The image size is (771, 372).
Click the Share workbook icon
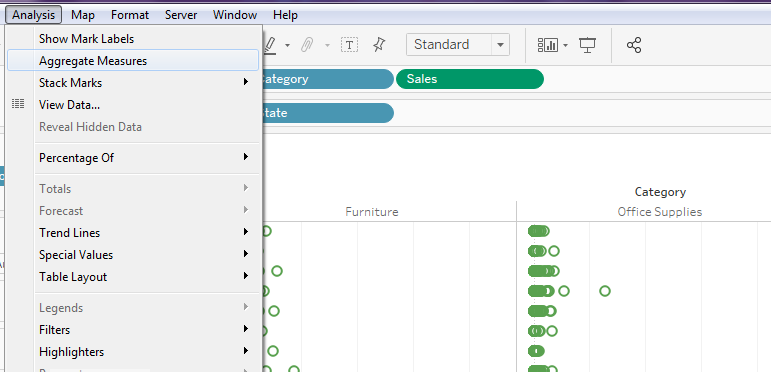pos(634,45)
